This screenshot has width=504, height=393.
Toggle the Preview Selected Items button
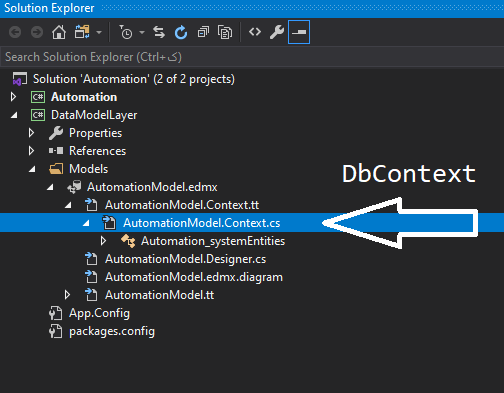(x=299, y=32)
